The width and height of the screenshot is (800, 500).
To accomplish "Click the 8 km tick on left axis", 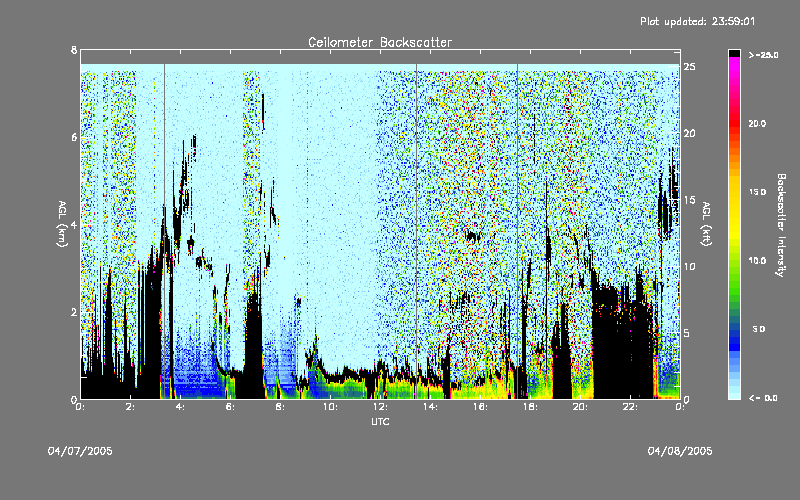I will [x=74, y=50].
